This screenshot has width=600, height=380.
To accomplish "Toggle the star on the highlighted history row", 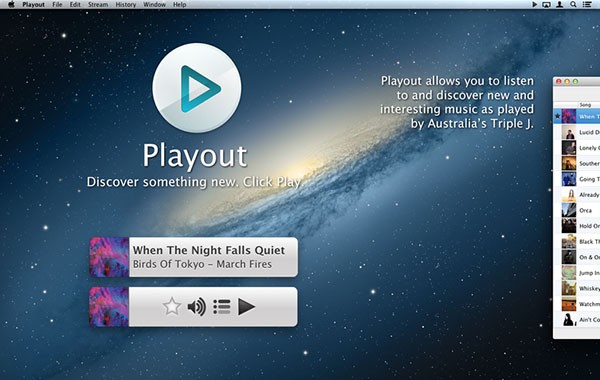I will pos(558,116).
